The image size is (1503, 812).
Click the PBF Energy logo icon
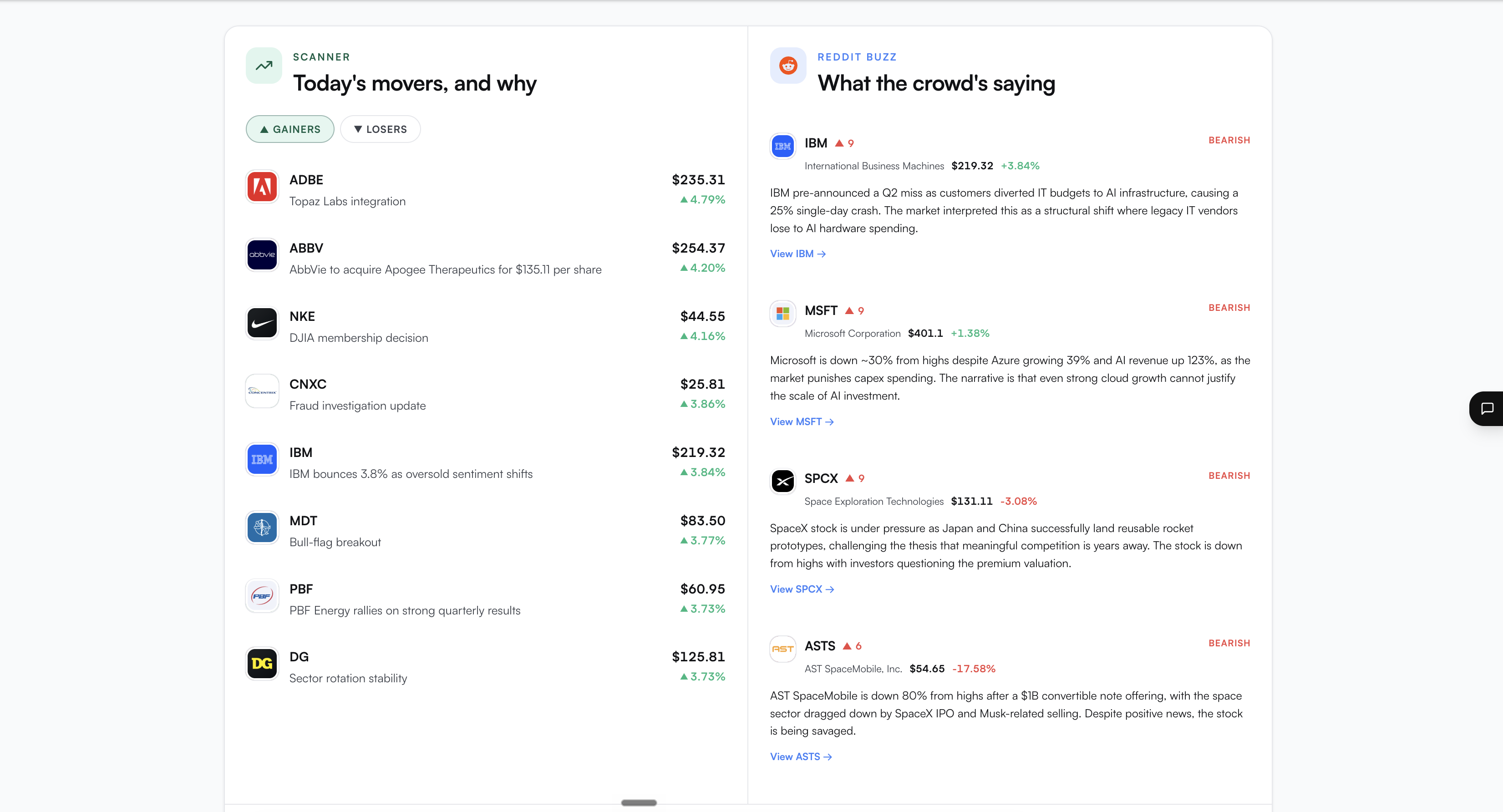[x=262, y=596]
